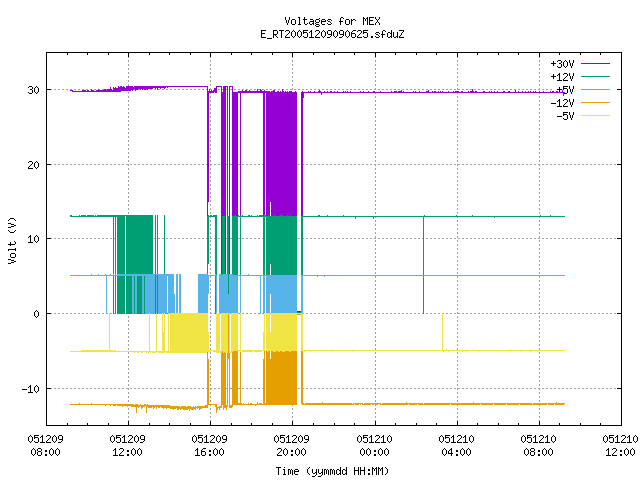Click the +5V legend label
Viewport: 640px width, 480px height.
[565, 90]
